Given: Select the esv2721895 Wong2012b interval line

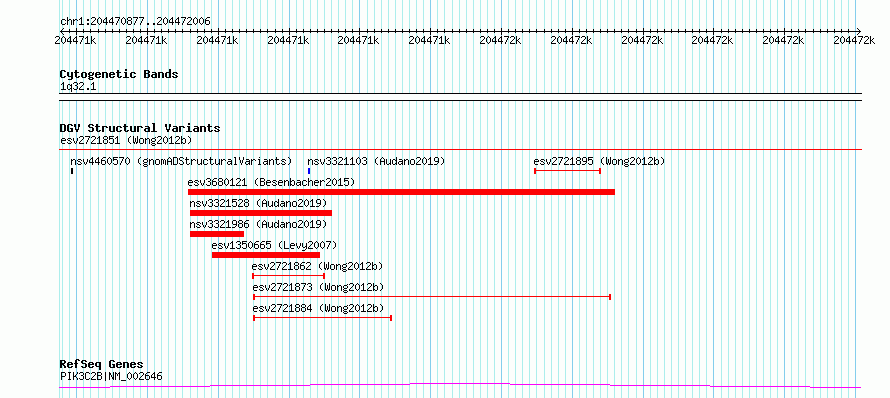Looking at the screenshot, I should 568,171.
